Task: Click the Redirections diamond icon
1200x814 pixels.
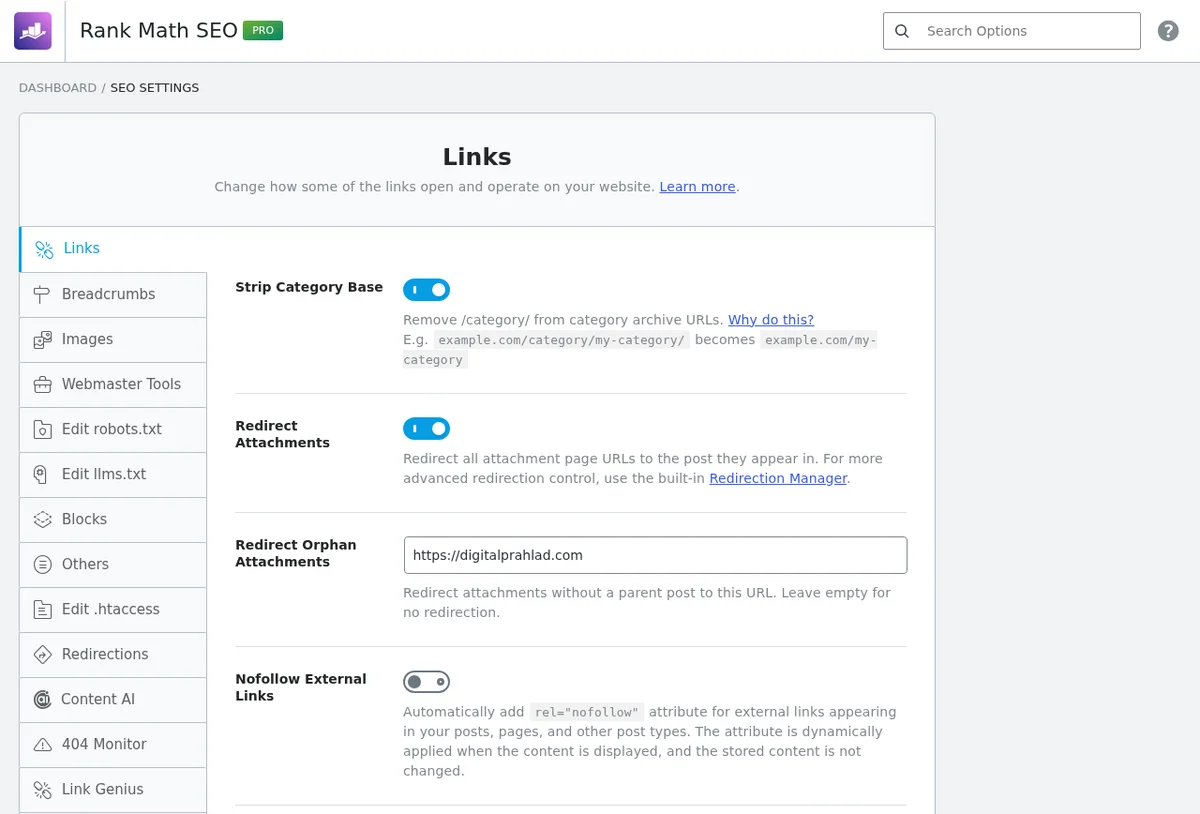Action: coord(42,655)
